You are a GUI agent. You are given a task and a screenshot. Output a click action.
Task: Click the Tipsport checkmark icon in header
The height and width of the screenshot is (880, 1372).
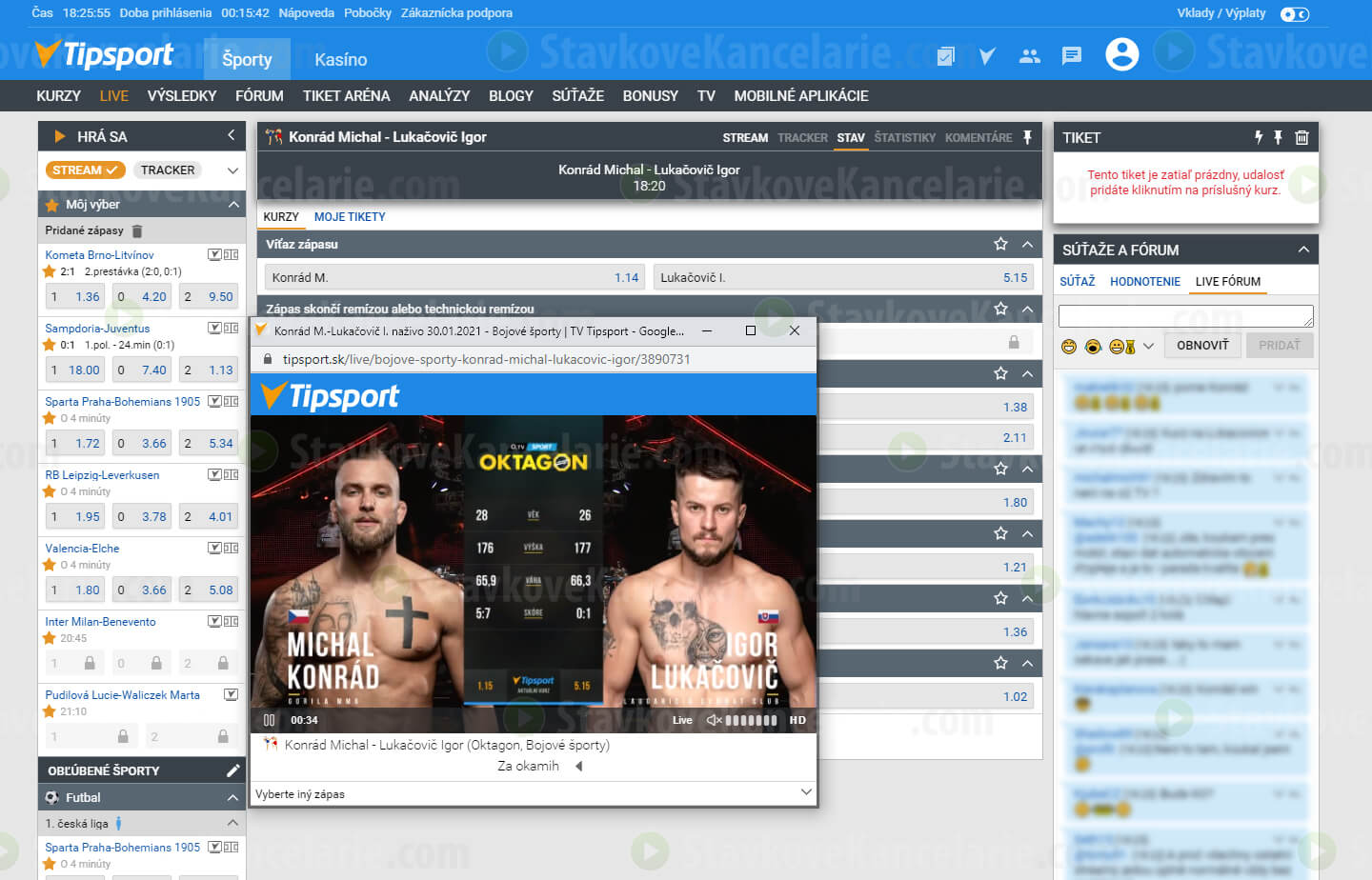coord(987,56)
